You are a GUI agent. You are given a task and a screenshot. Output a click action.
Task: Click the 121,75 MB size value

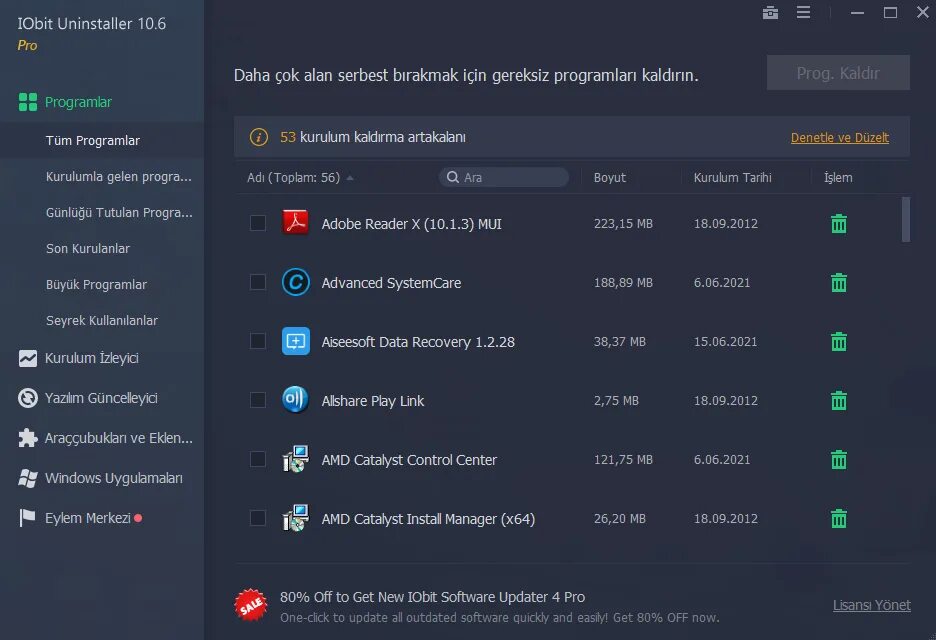click(x=623, y=460)
